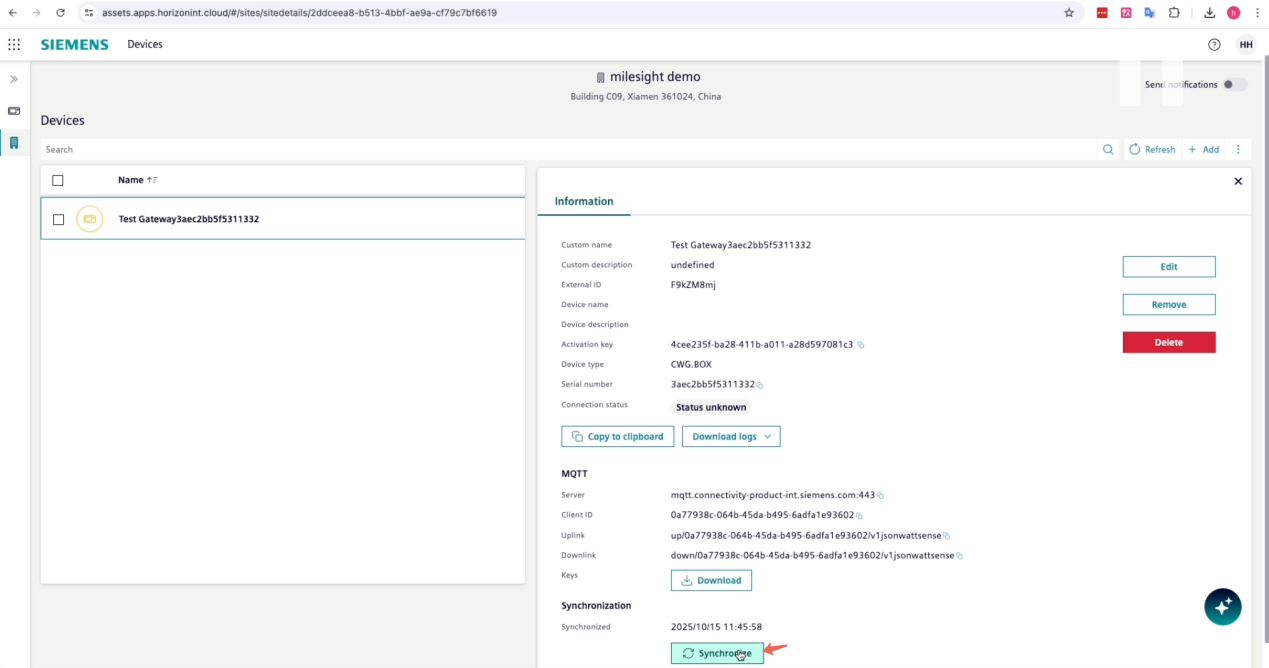Expand the Download logs dropdown

pos(731,436)
